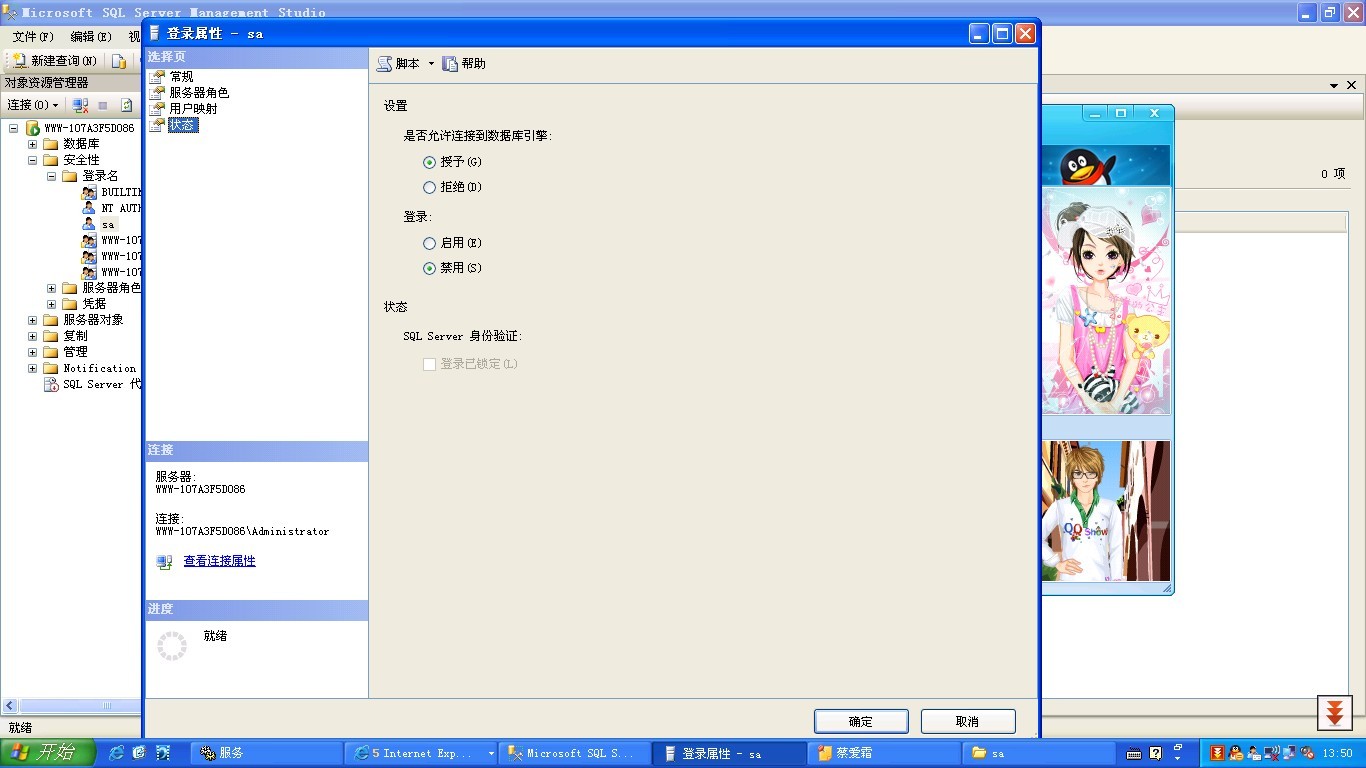Image resolution: width=1366 pixels, height=768 pixels.
Task: Click the 取消 button
Action: (968, 721)
